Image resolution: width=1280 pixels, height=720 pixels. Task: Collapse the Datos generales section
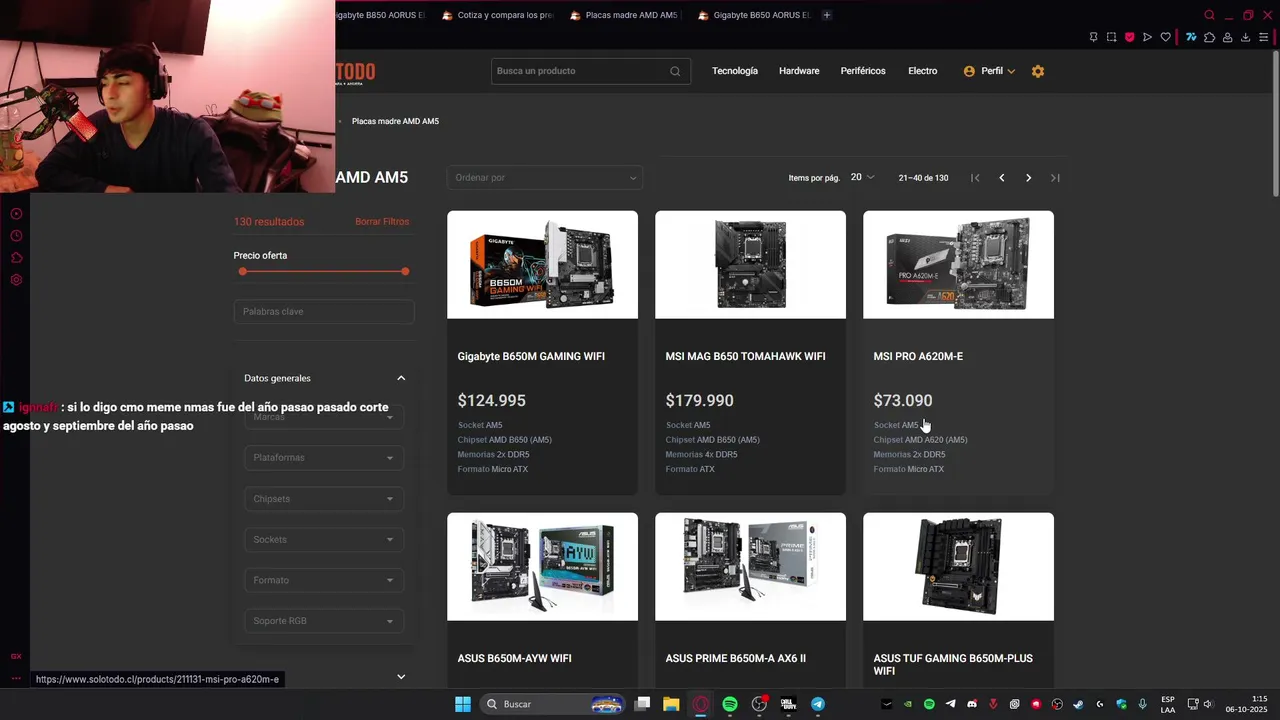[x=401, y=378]
